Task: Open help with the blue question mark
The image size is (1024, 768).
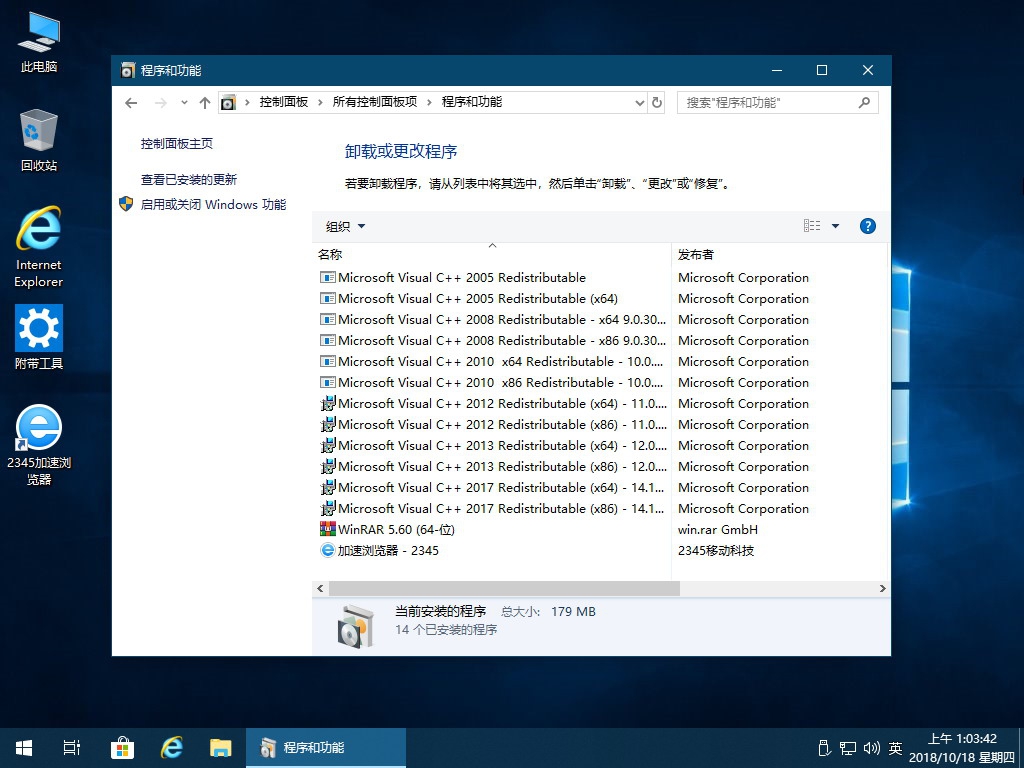Action: 867,226
